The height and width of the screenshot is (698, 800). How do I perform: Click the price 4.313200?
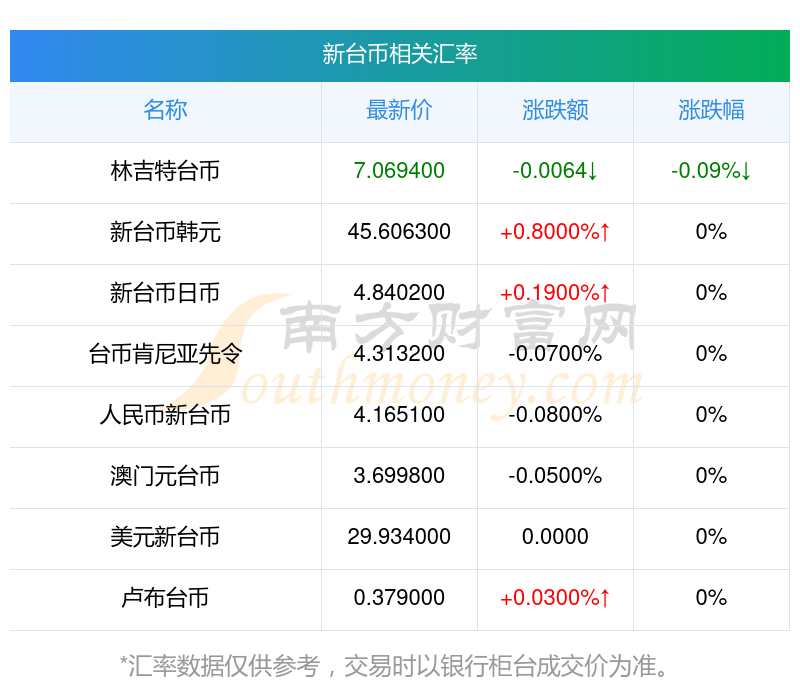coord(399,354)
